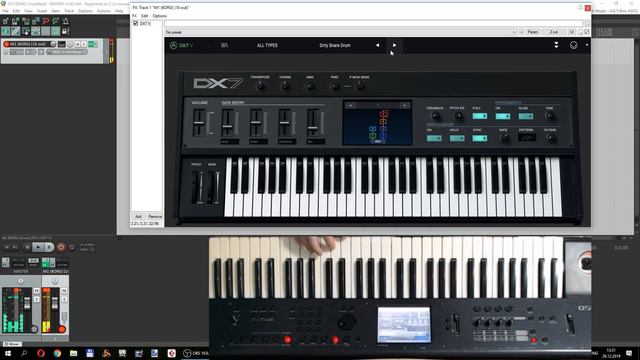
Task: Open dropdown arrow at DX7 V top-right corner
Action: [x=587, y=45]
